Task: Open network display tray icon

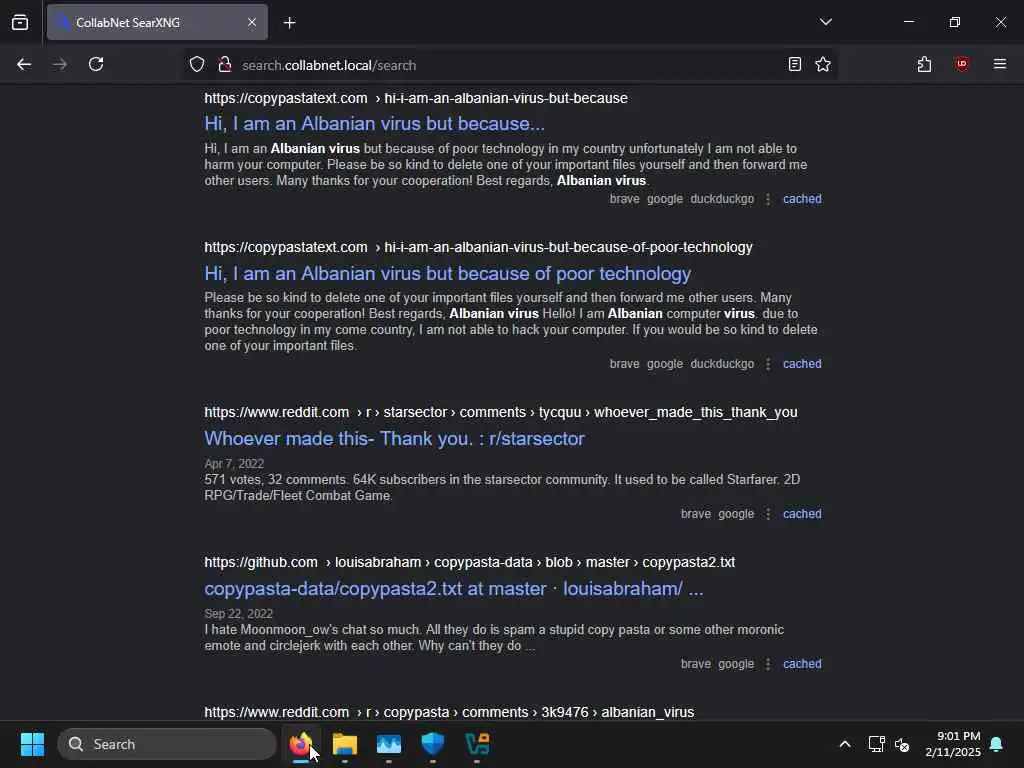Action: tap(876, 744)
